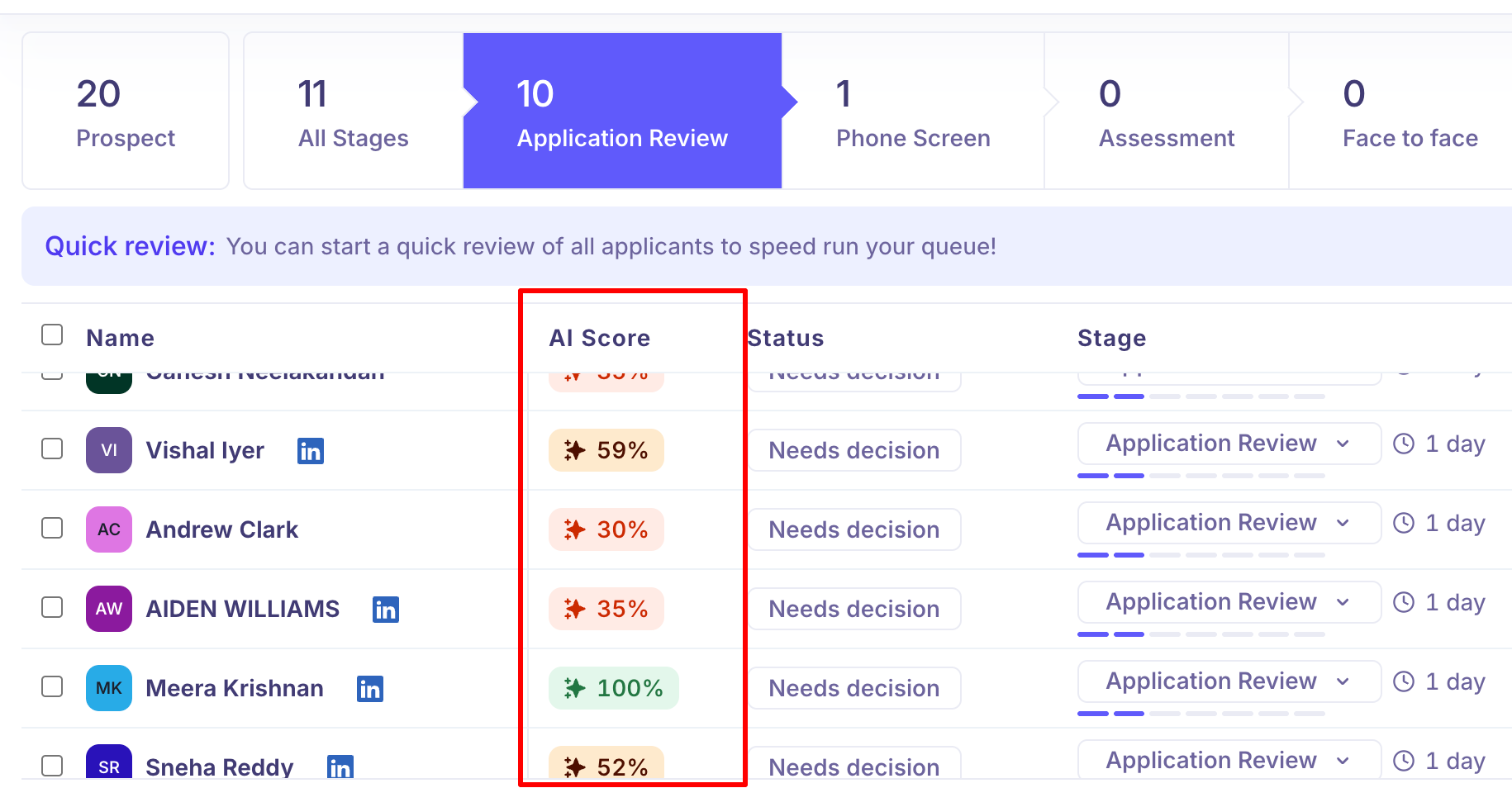Click the MK avatar for Meera Krishnan

[109, 688]
